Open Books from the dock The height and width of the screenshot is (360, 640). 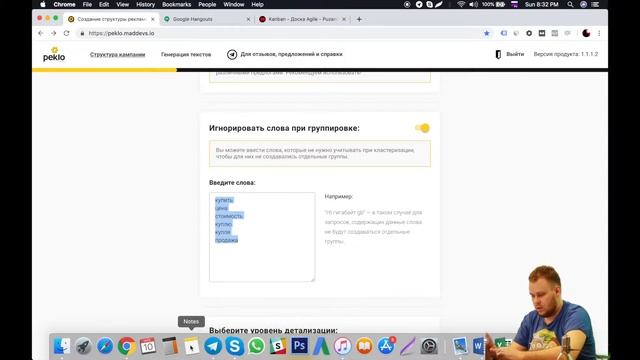point(364,346)
